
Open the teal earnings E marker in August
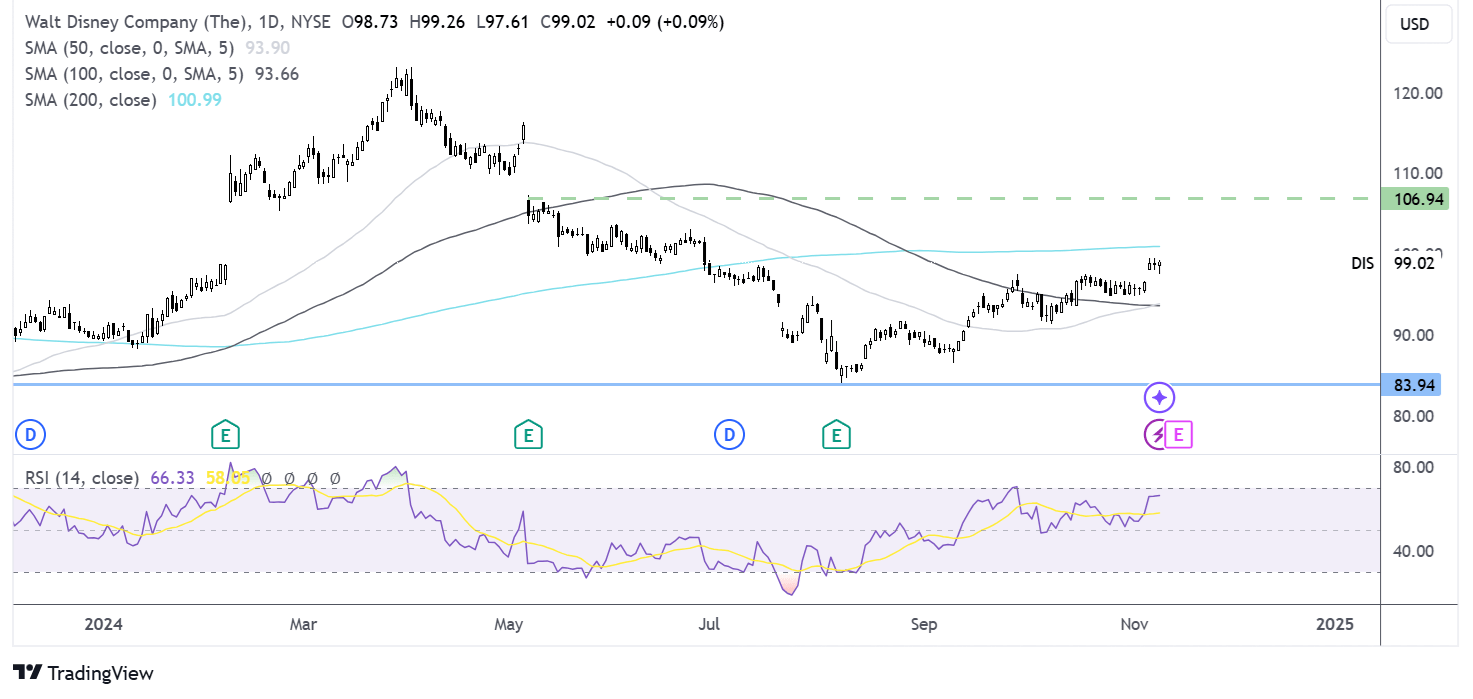(835, 435)
